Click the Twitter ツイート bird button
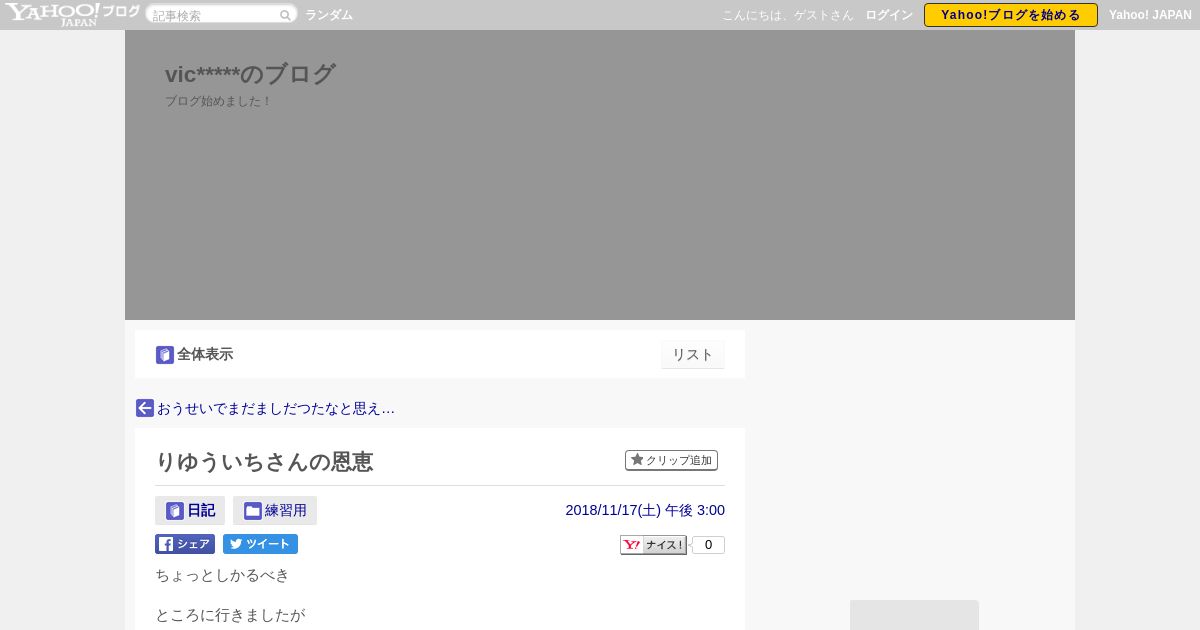The height and width of the screenshot is (630, 1200). point(260,544)
